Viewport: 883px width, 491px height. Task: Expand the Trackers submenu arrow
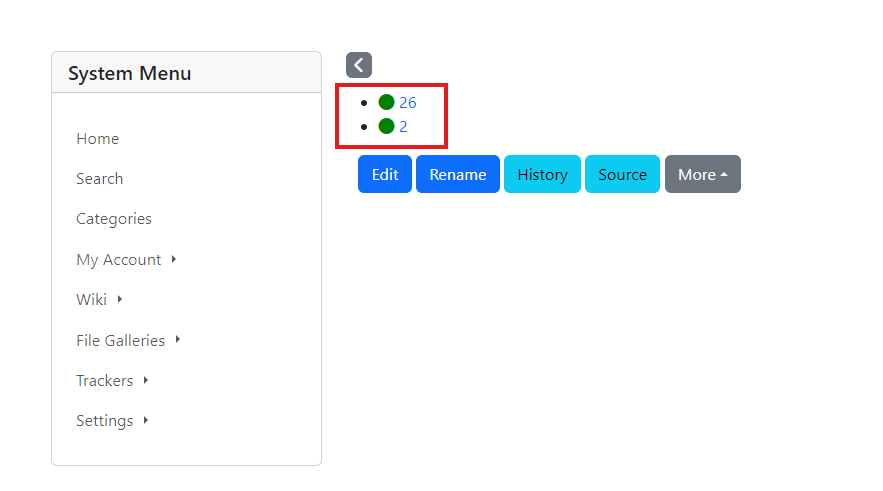click(x=146, y=380)
